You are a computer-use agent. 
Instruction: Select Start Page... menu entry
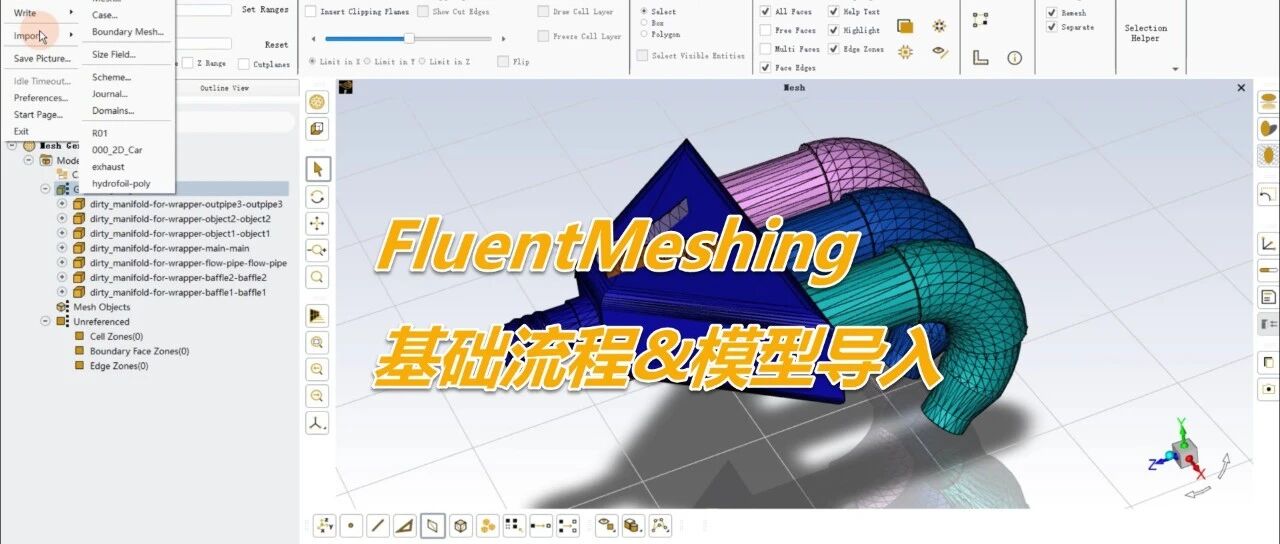[x=38, y=115]
